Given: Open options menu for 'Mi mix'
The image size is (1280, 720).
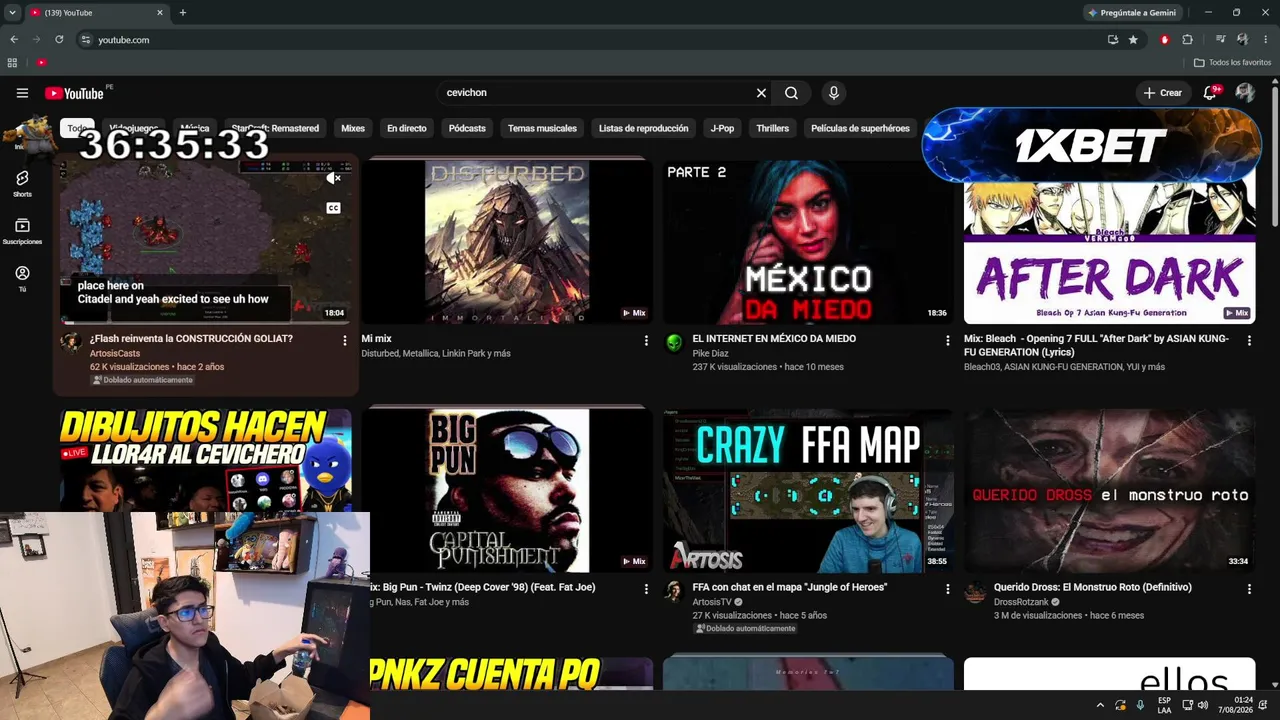Looking at the screenshot, I should [646, 341].
